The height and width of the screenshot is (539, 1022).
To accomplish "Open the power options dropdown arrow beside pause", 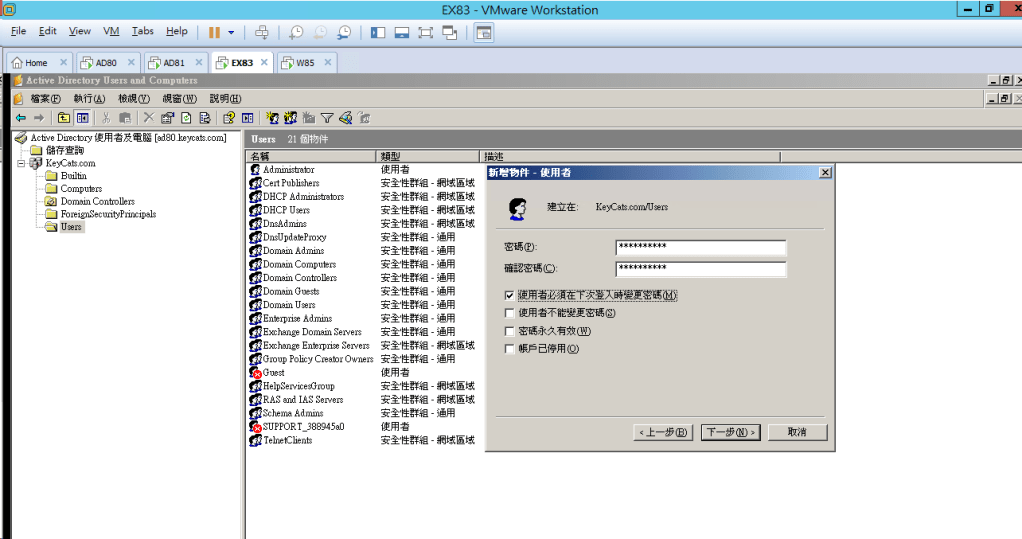I will click(x=231, y=32).
